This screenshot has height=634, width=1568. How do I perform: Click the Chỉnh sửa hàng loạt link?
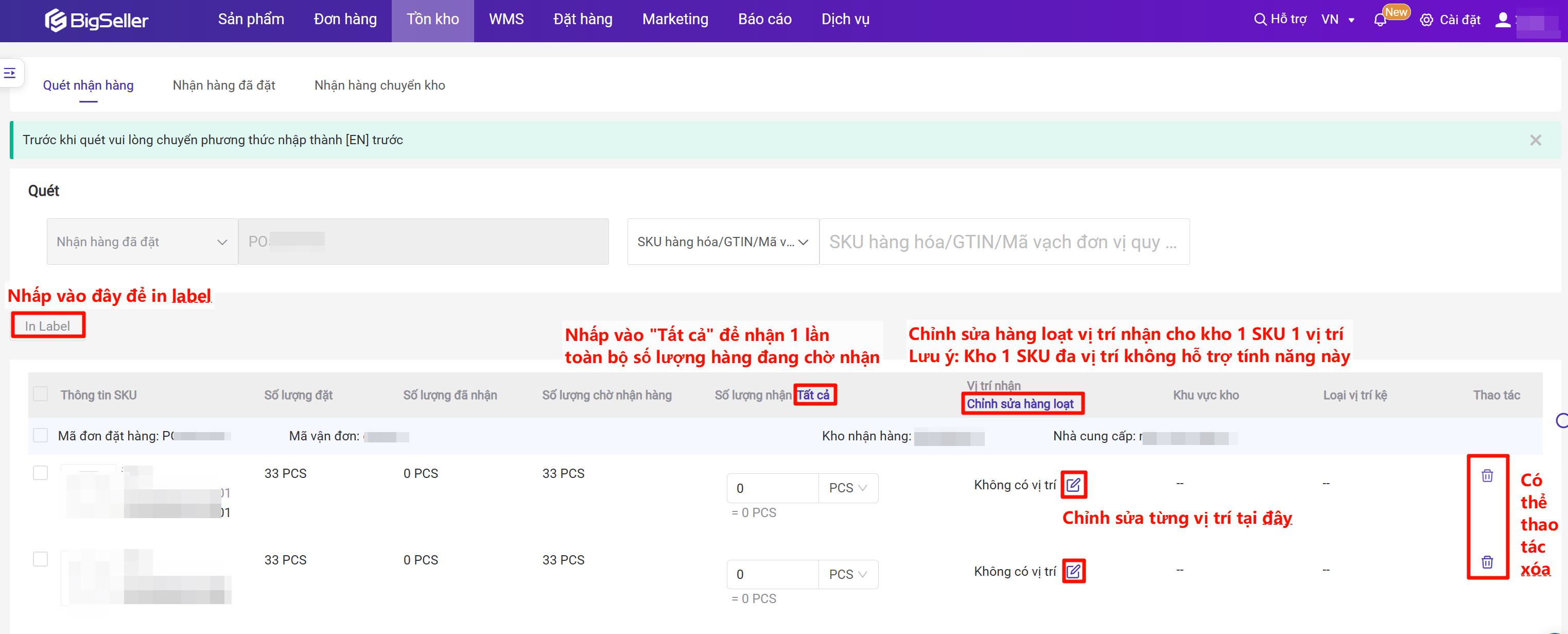[1020, 404]
